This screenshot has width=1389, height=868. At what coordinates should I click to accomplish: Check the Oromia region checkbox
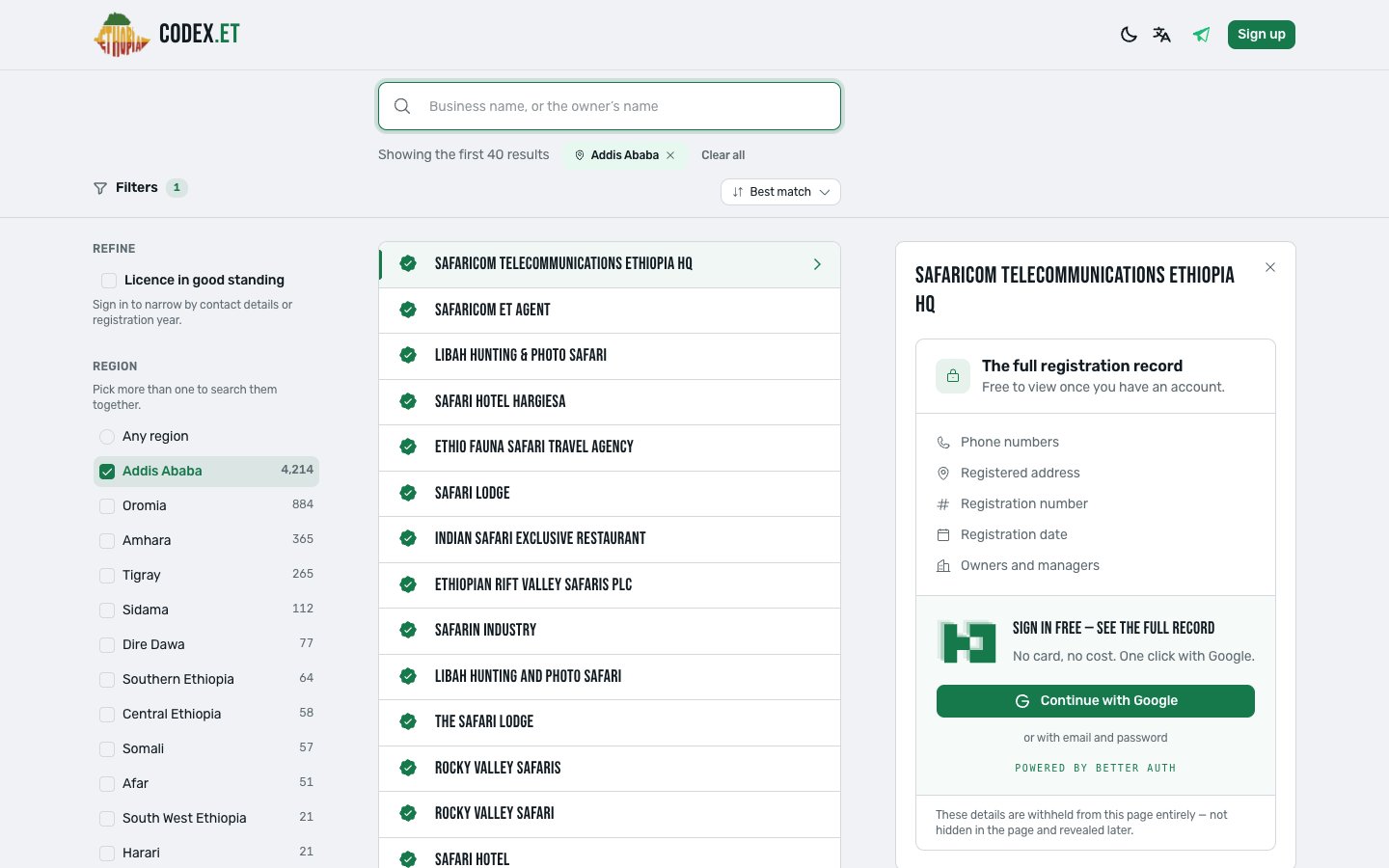(107, 506)
